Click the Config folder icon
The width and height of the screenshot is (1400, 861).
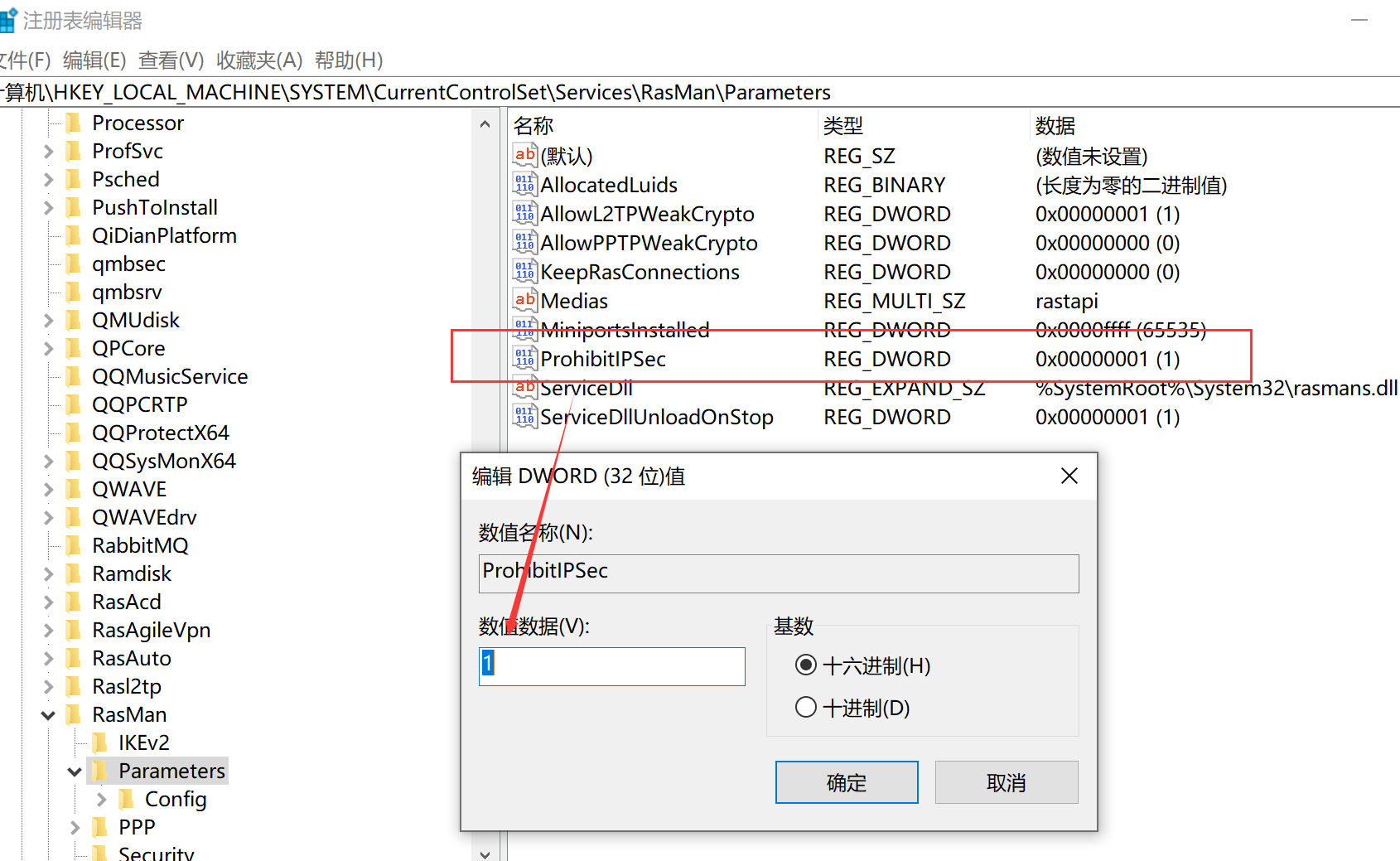point(127,799)
